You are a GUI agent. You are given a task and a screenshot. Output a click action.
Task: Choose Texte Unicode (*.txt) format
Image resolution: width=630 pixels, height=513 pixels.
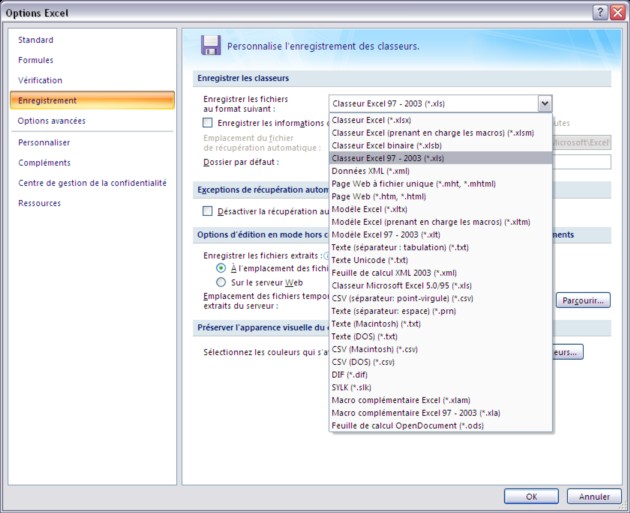pos(440,260)
